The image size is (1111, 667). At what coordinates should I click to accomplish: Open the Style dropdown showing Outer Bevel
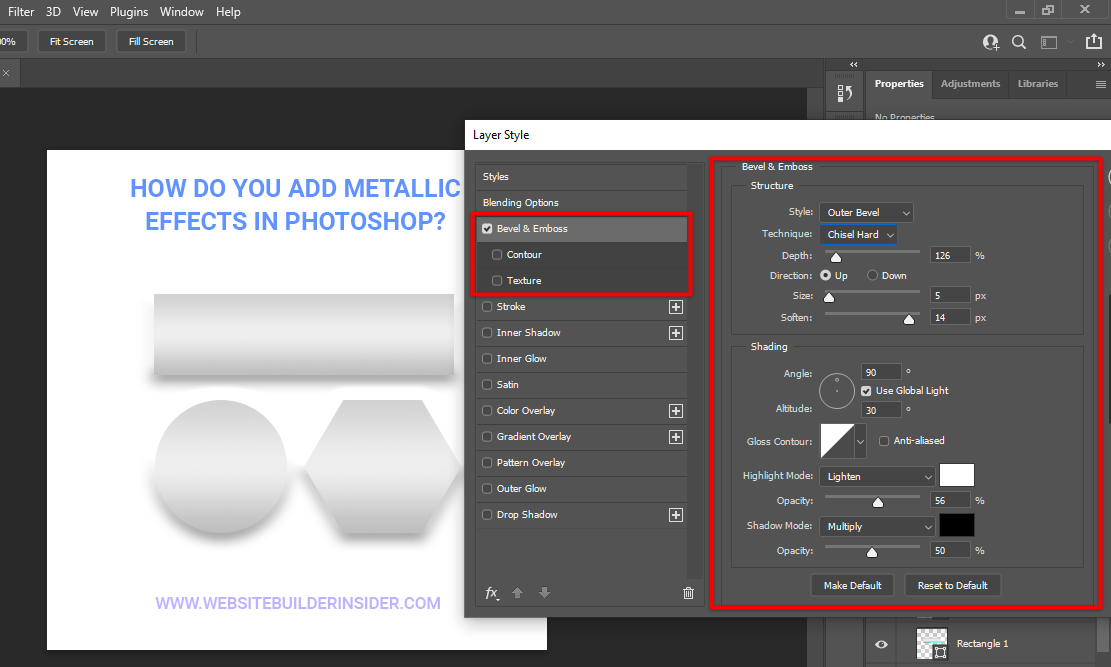point(866,212)
